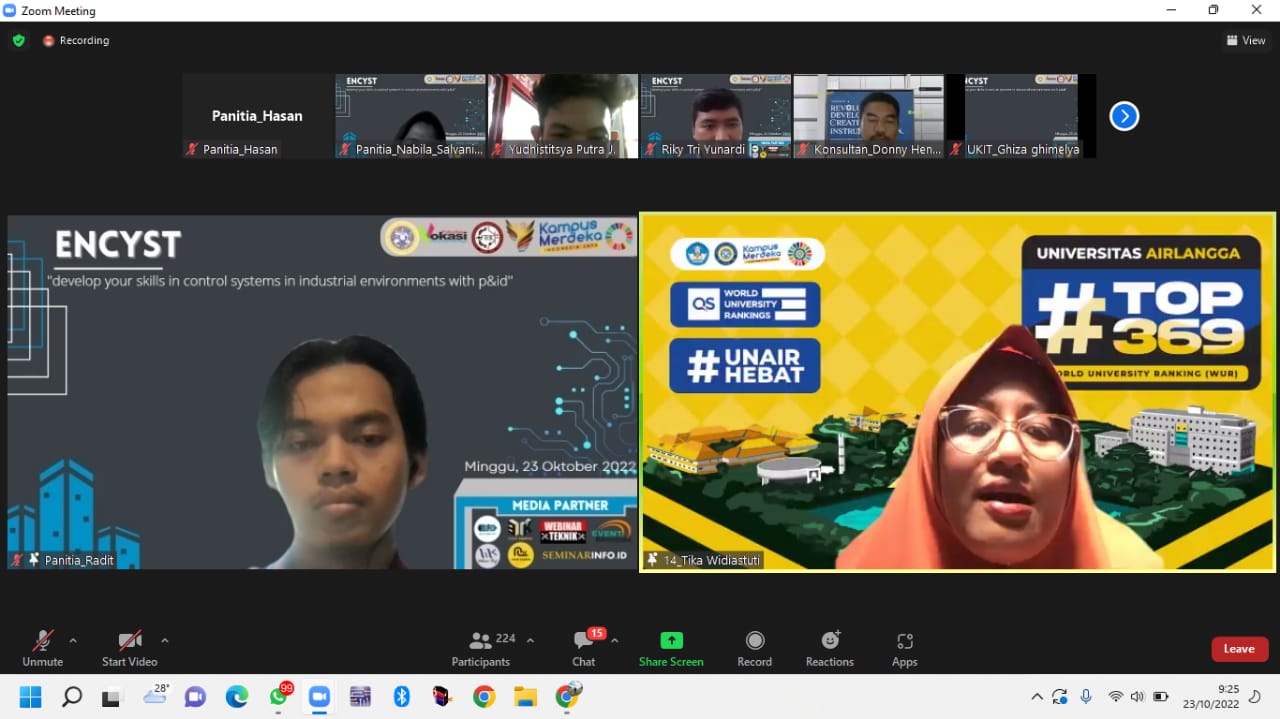Expand the arrow beside Chat

[615, 640]
